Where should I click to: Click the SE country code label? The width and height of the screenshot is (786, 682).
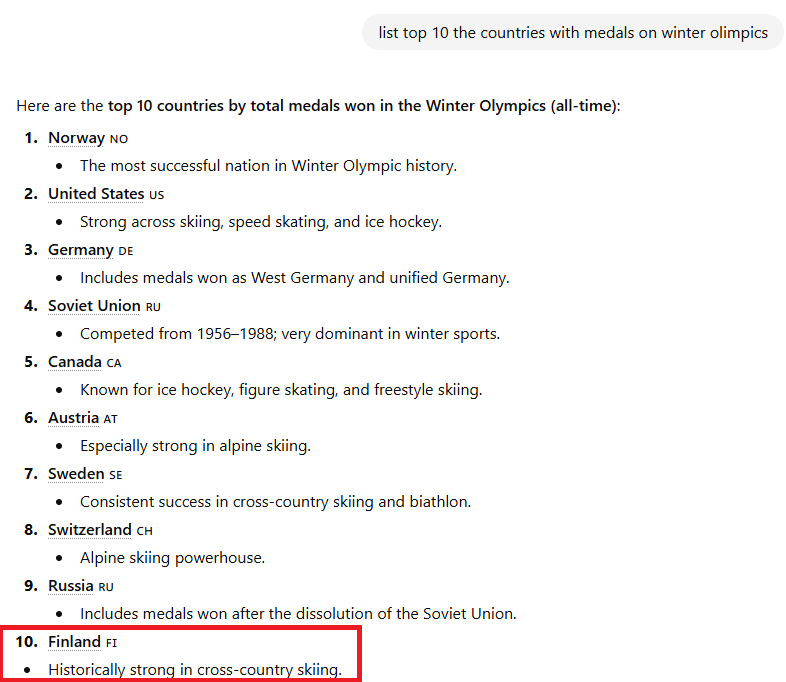pos(116,476)
